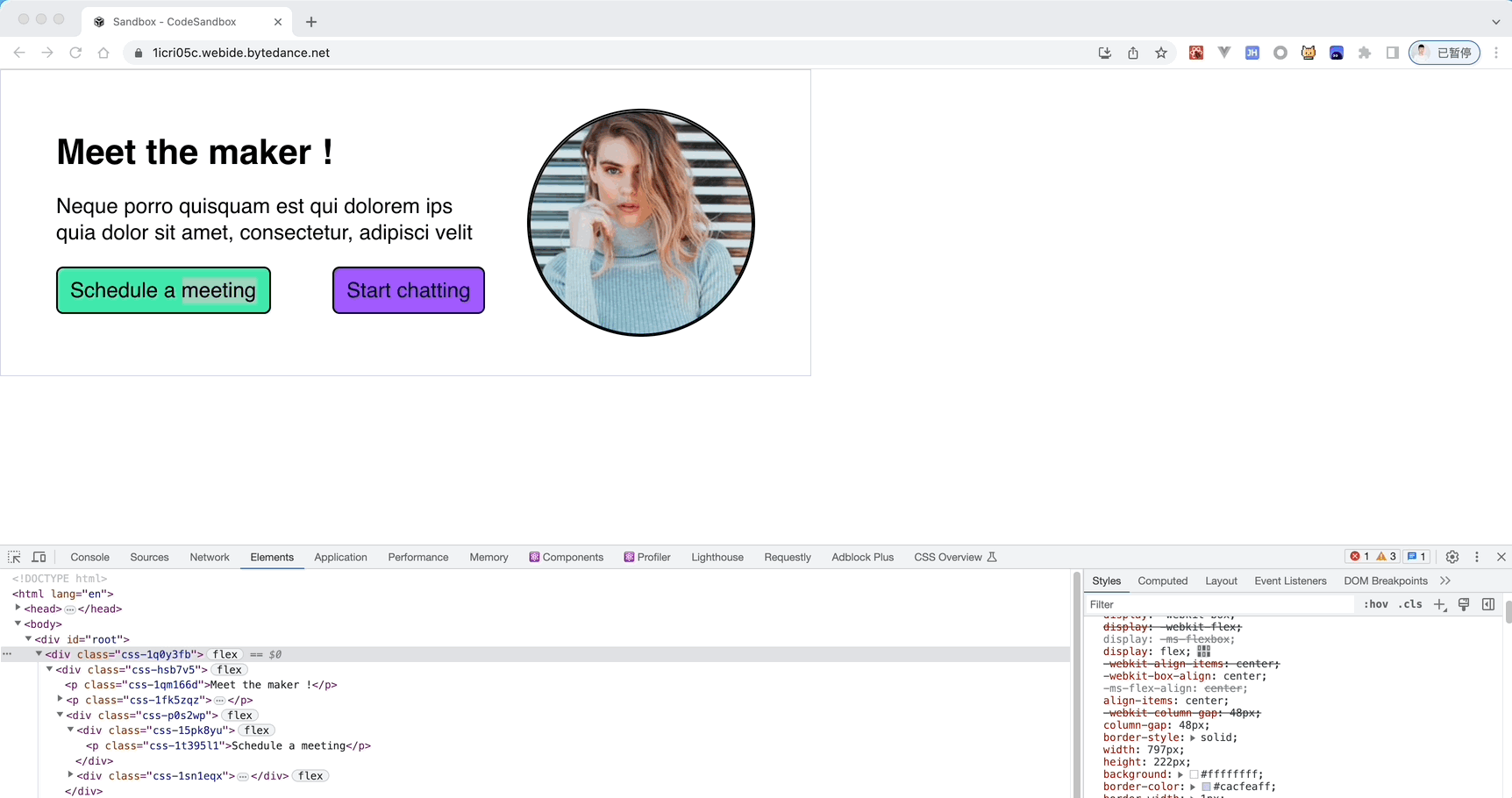Show more panels via chevron next to DOM Breakpoints
The width and height of the screenshot is (1512, 798).
click(x=1446, y=581)
